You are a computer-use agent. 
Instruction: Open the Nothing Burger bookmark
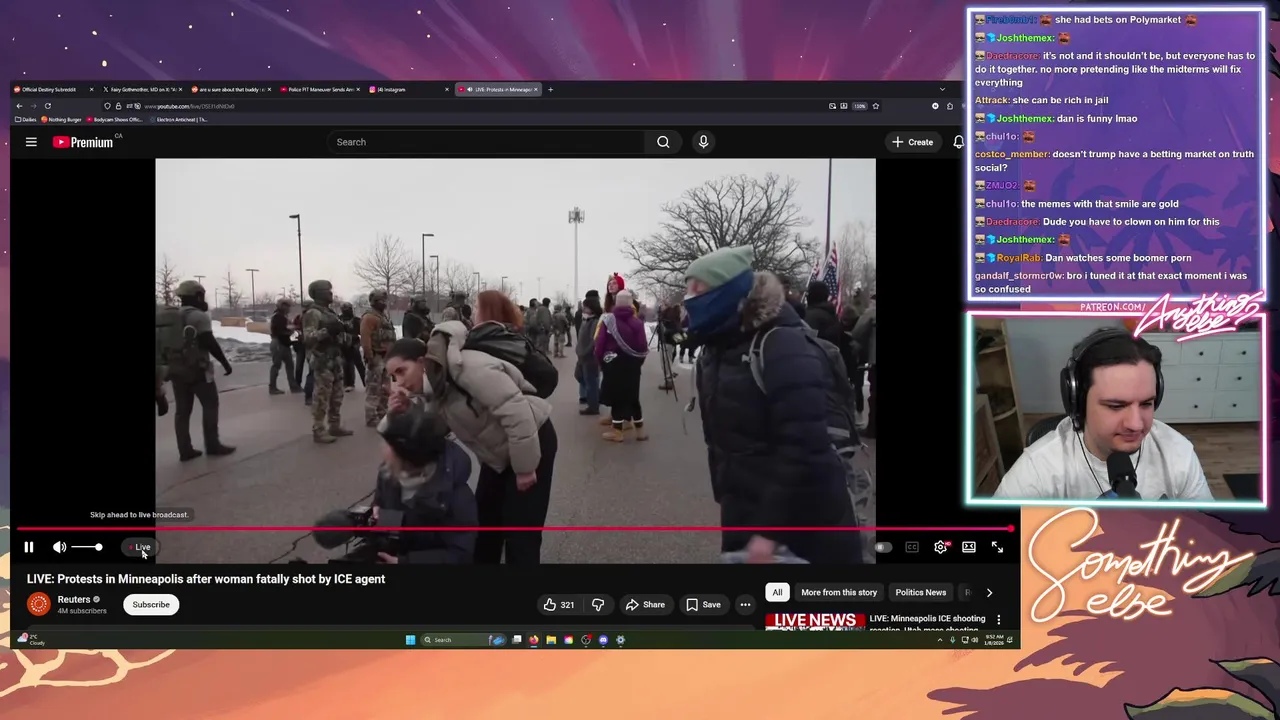(61, 119)
